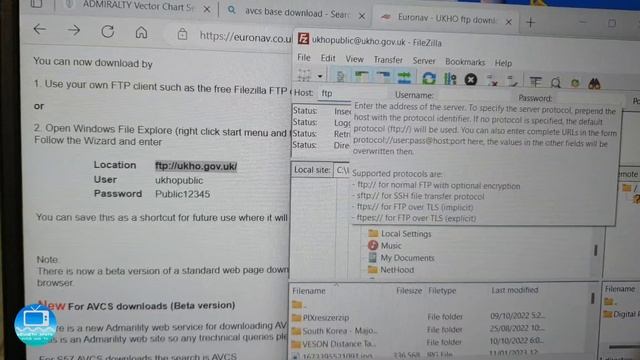Screen dimensions: 640x360
Task: Toggle remote directory tree icon
Action: click(x=383, y=77)
